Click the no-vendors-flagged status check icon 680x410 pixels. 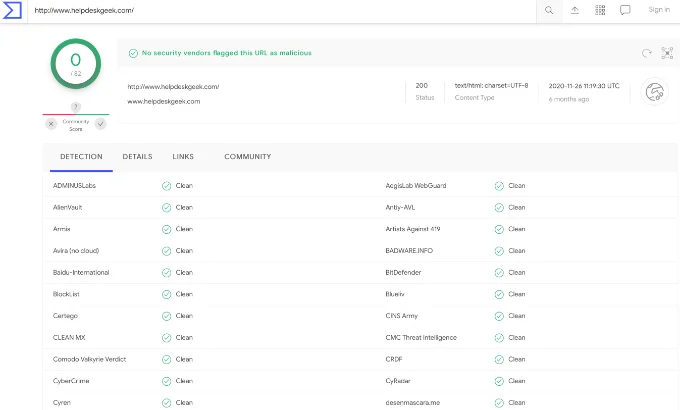pos(133,53)
